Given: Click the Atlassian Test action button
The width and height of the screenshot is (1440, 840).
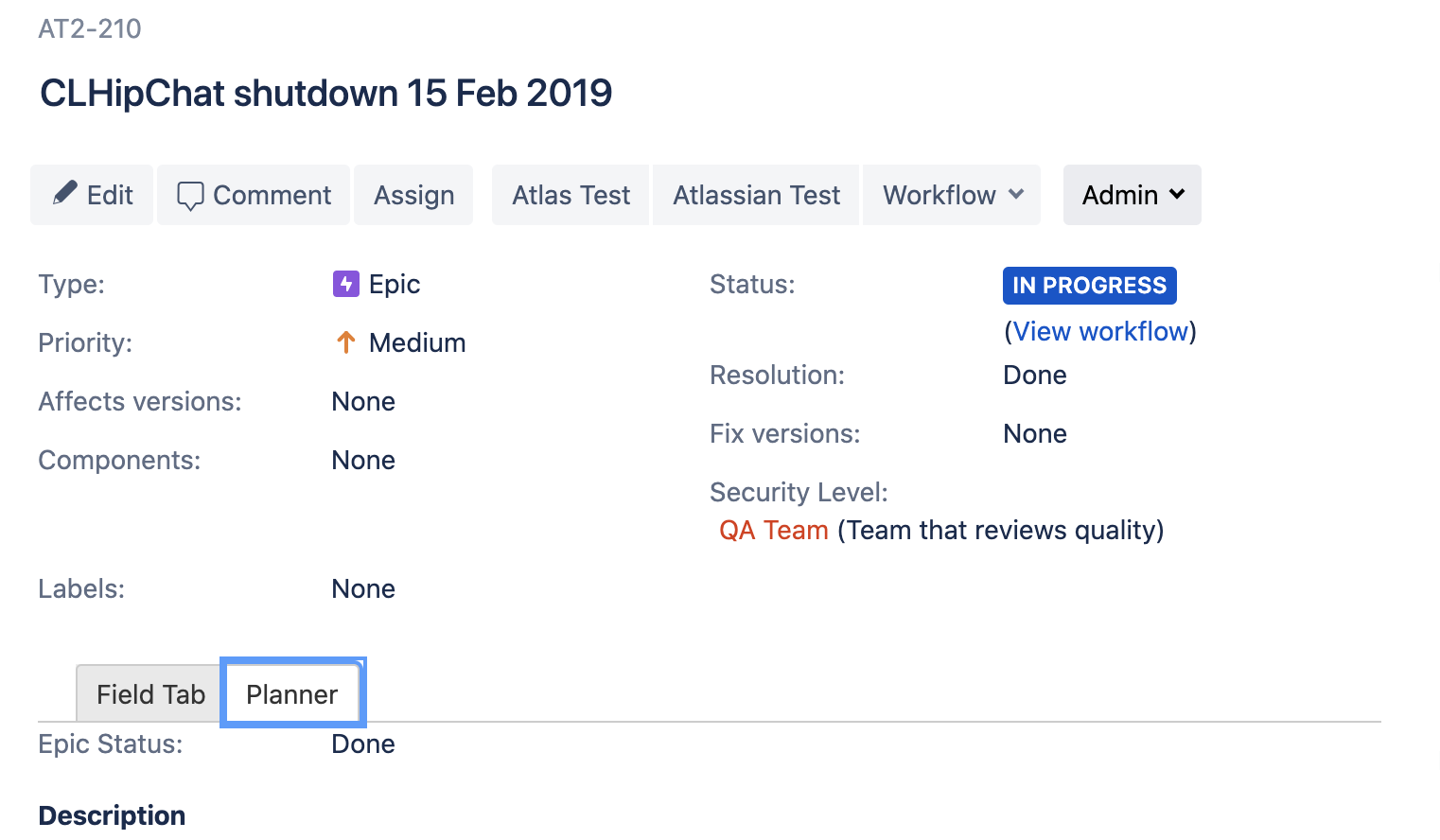Looking at the screenshot, I should click(756, 195).
